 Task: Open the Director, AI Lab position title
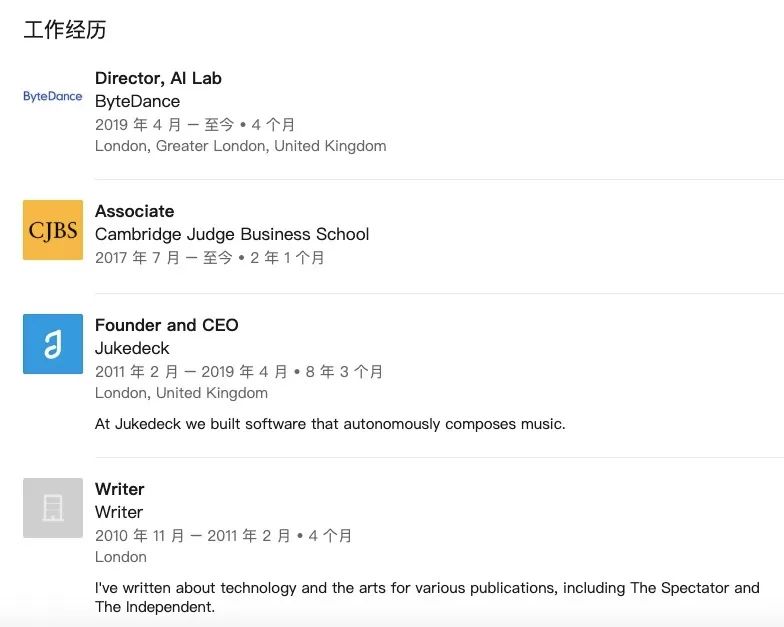pos(158,78)
